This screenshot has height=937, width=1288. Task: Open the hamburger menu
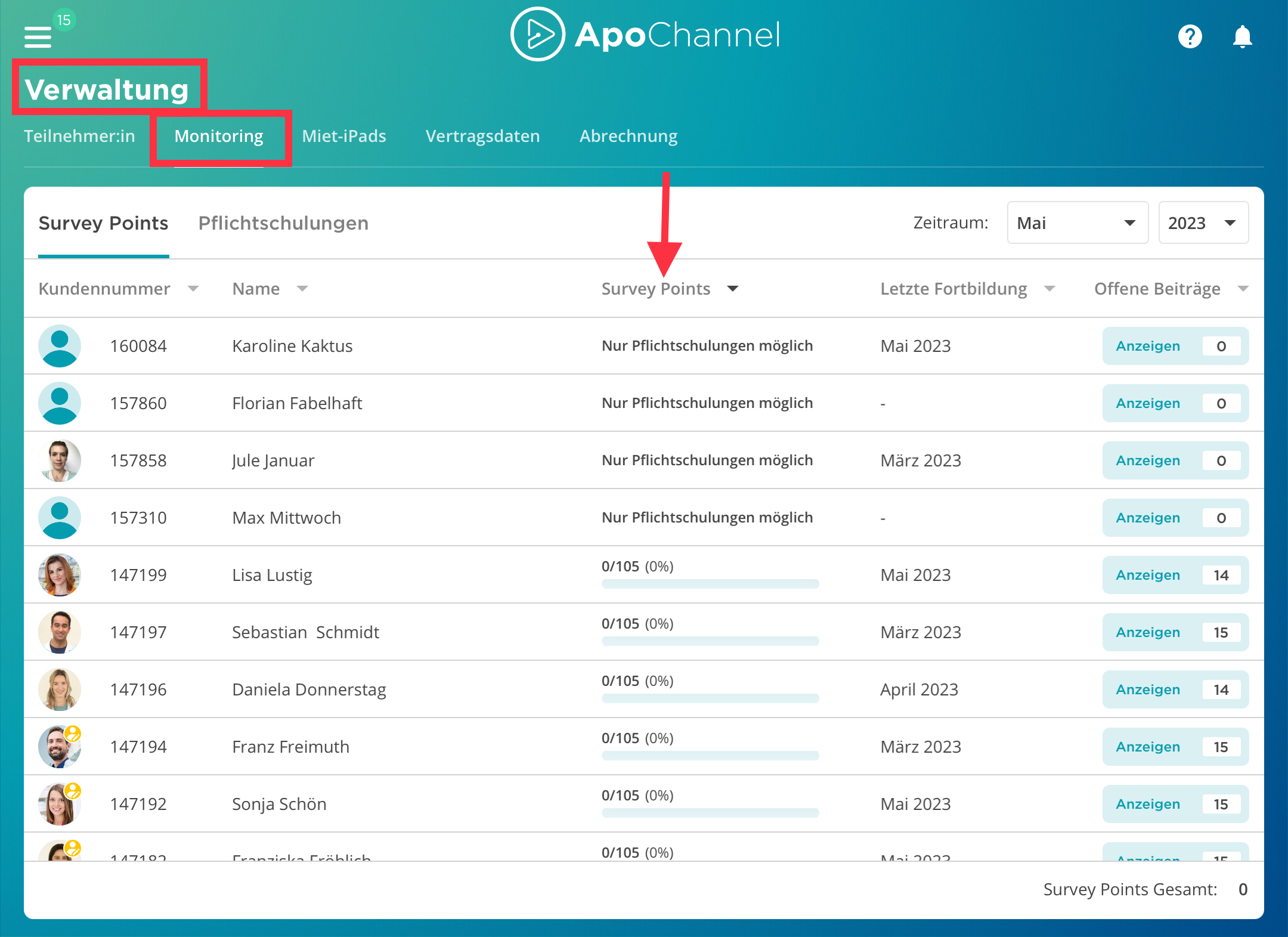coord(38,37)
